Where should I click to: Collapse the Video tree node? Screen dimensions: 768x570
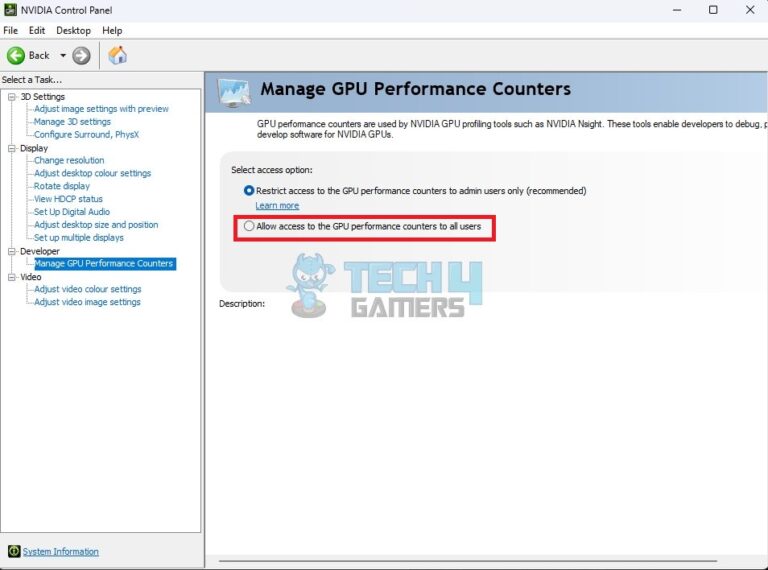tap(12, 277)
